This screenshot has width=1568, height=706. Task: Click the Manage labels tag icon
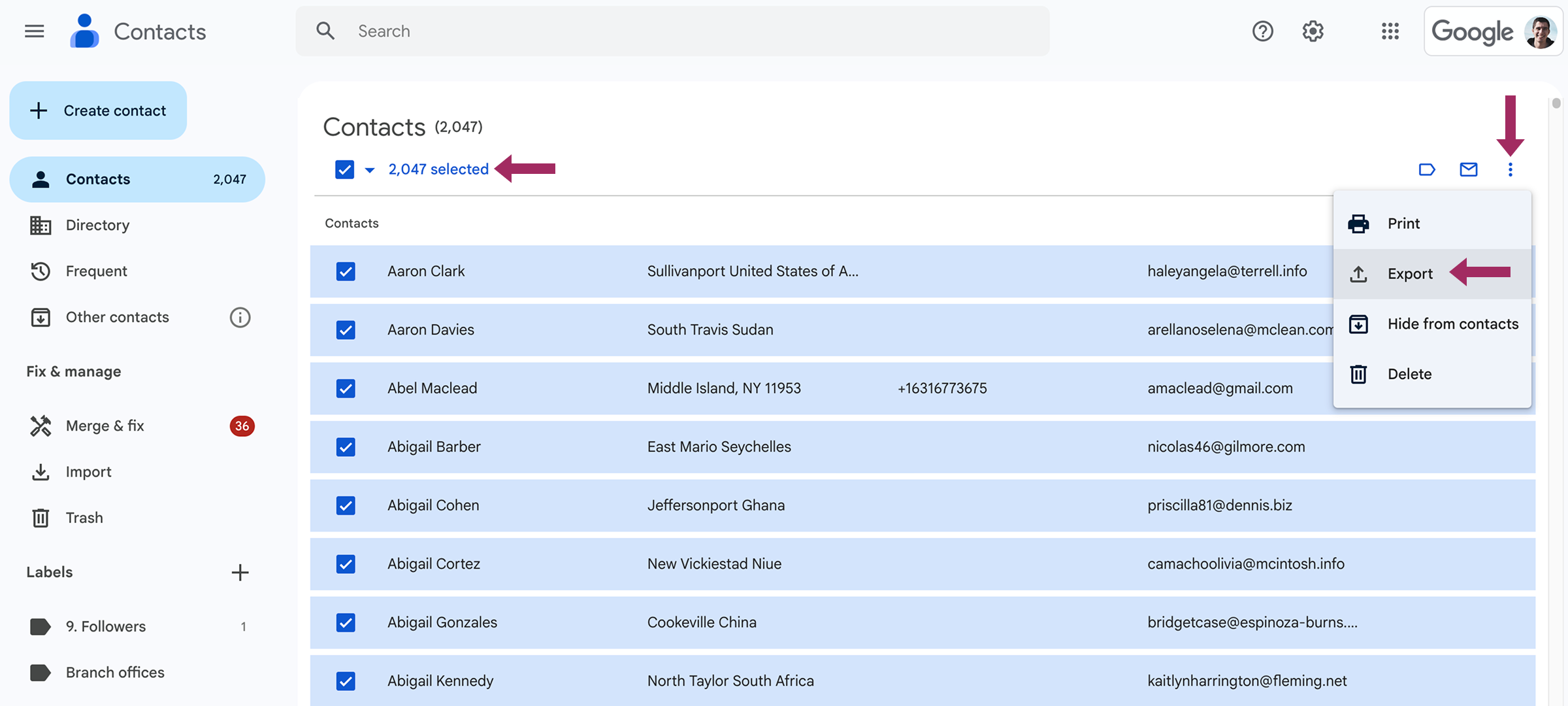click(x=1427, y=169)
